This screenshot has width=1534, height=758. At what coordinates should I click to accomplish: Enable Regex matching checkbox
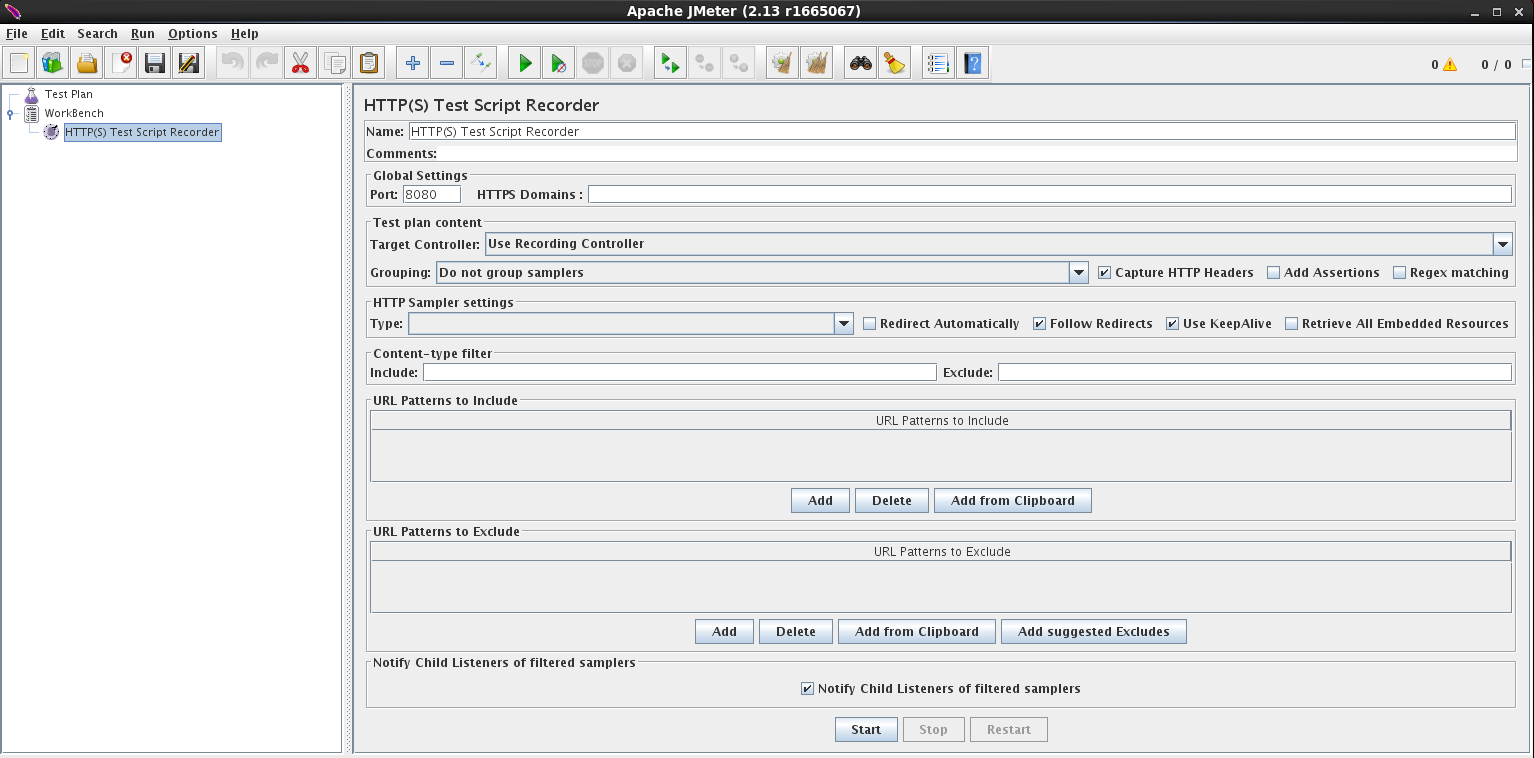pyautogui.click(x=1400, y=272)
